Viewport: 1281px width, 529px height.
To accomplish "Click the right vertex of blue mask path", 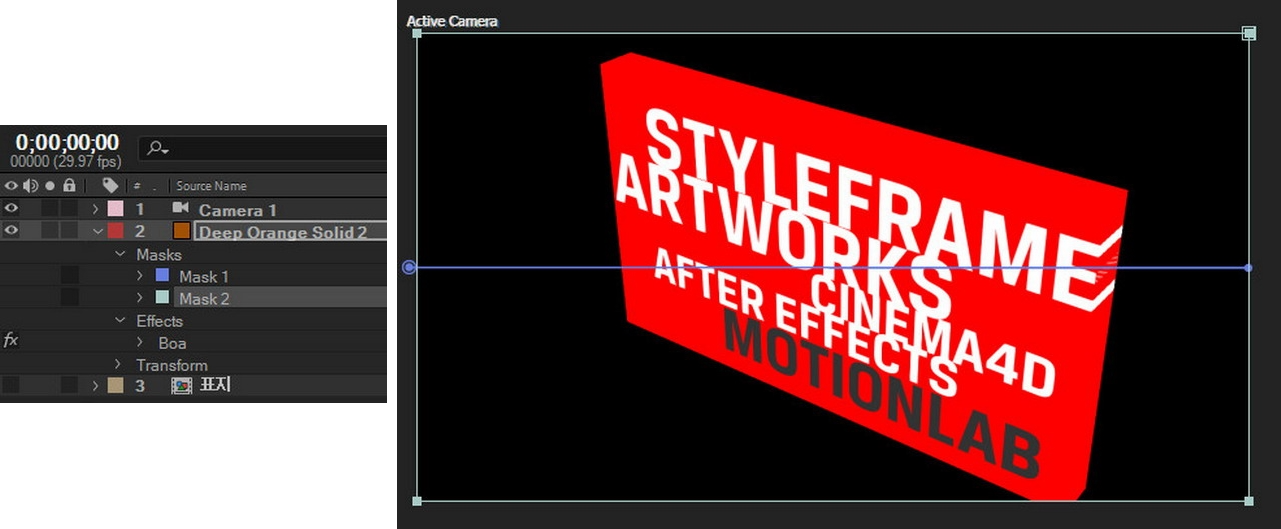I will point(1248,267).
